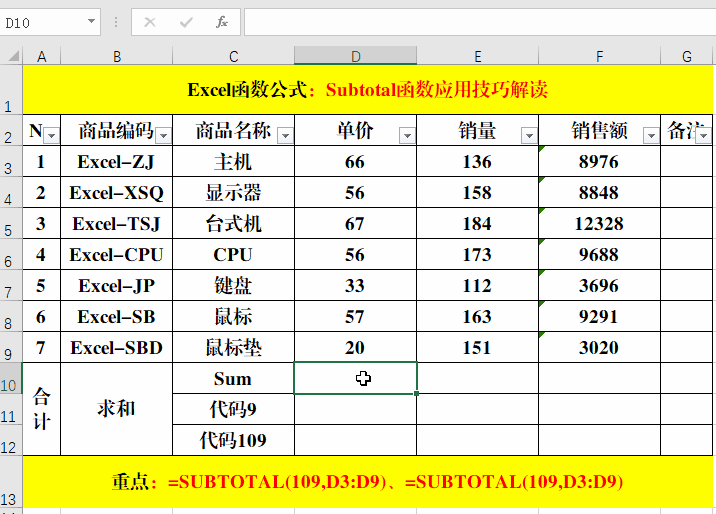Click empty cell E10 beside selected cell
Image resolution: width=716 pixels, height=514 pixels.
click(x=478, y=378)
